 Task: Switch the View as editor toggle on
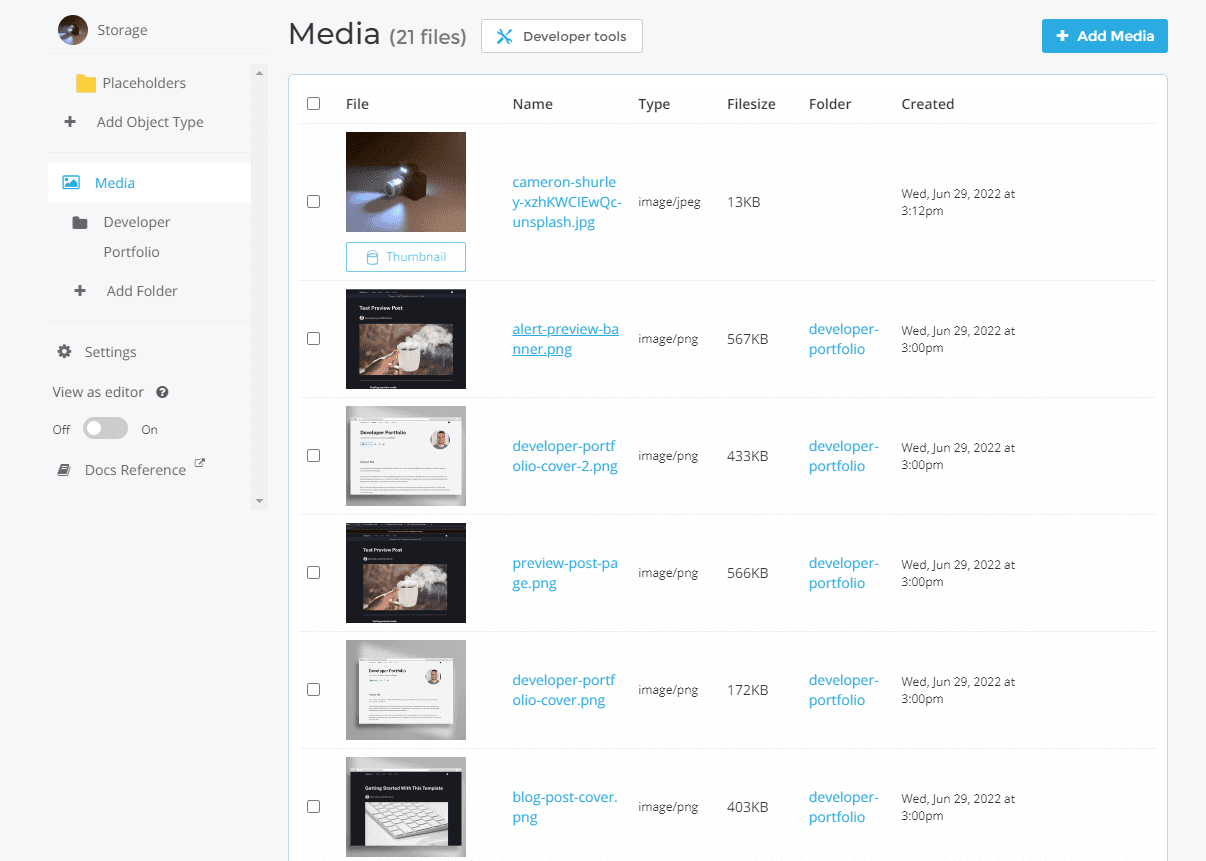pos(105,429)
